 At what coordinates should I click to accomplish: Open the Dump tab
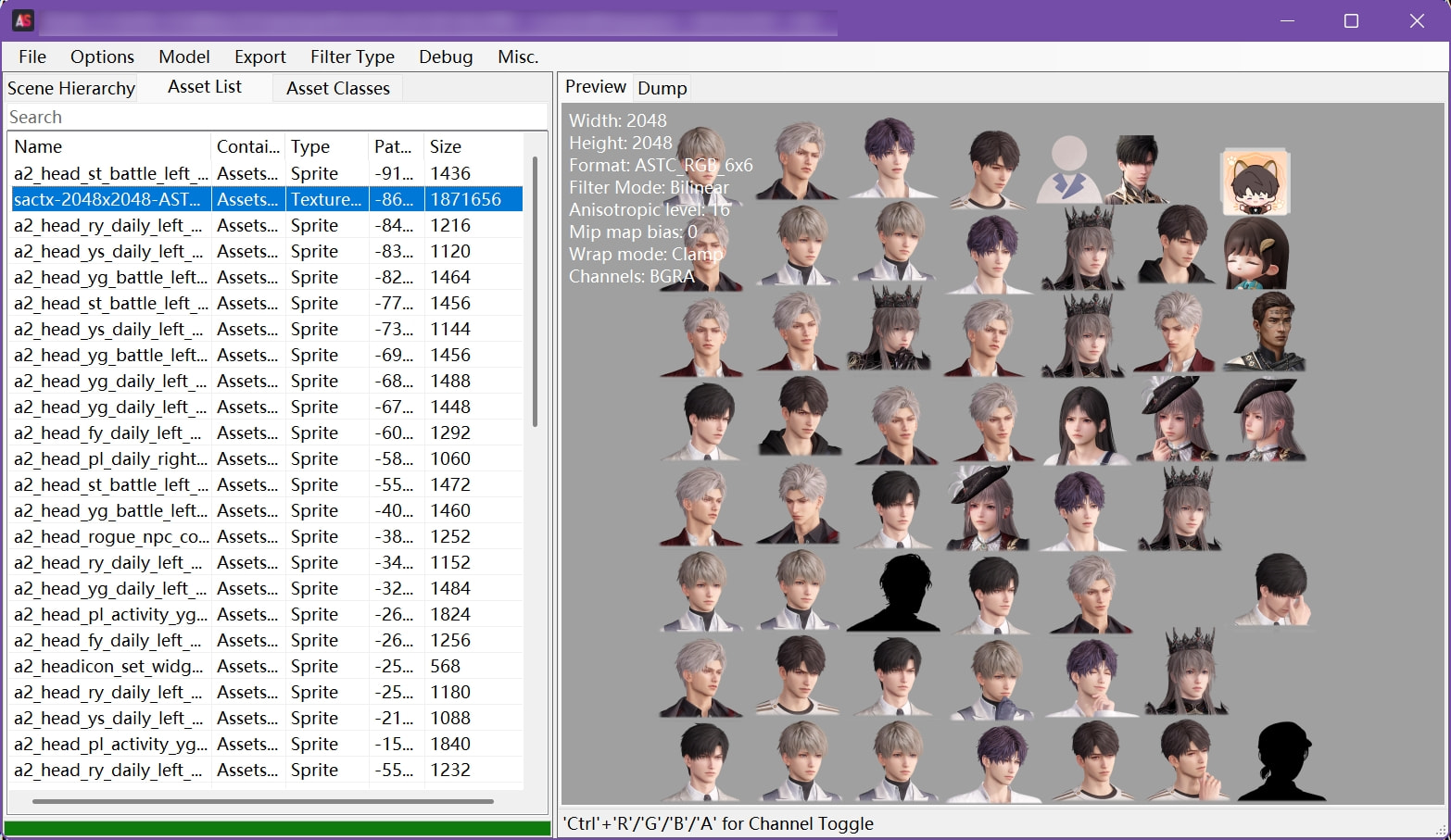point(662,88)
